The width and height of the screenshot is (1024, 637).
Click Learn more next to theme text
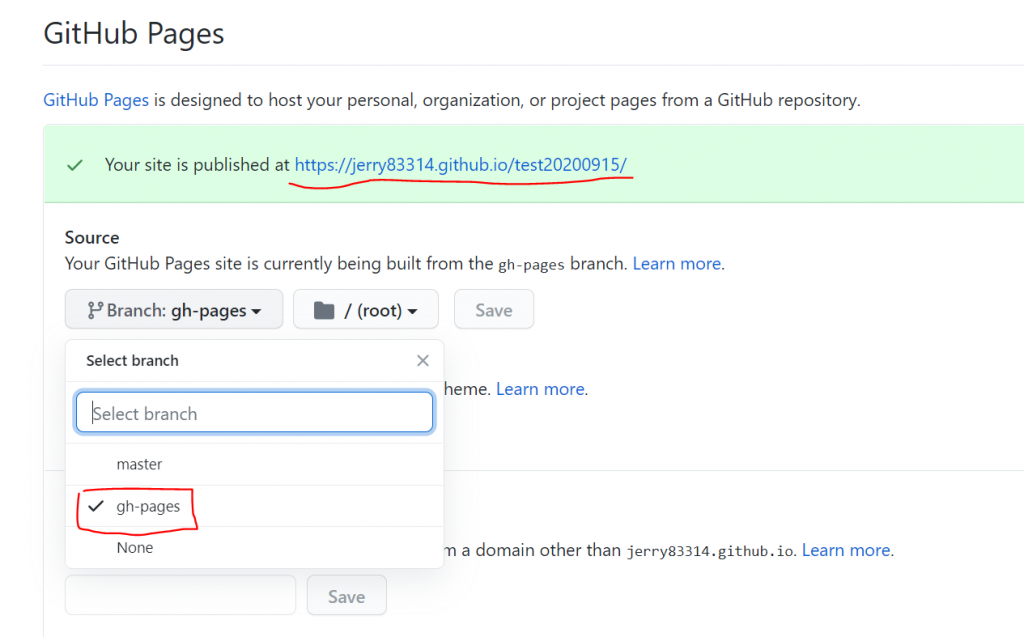(542, 389)
